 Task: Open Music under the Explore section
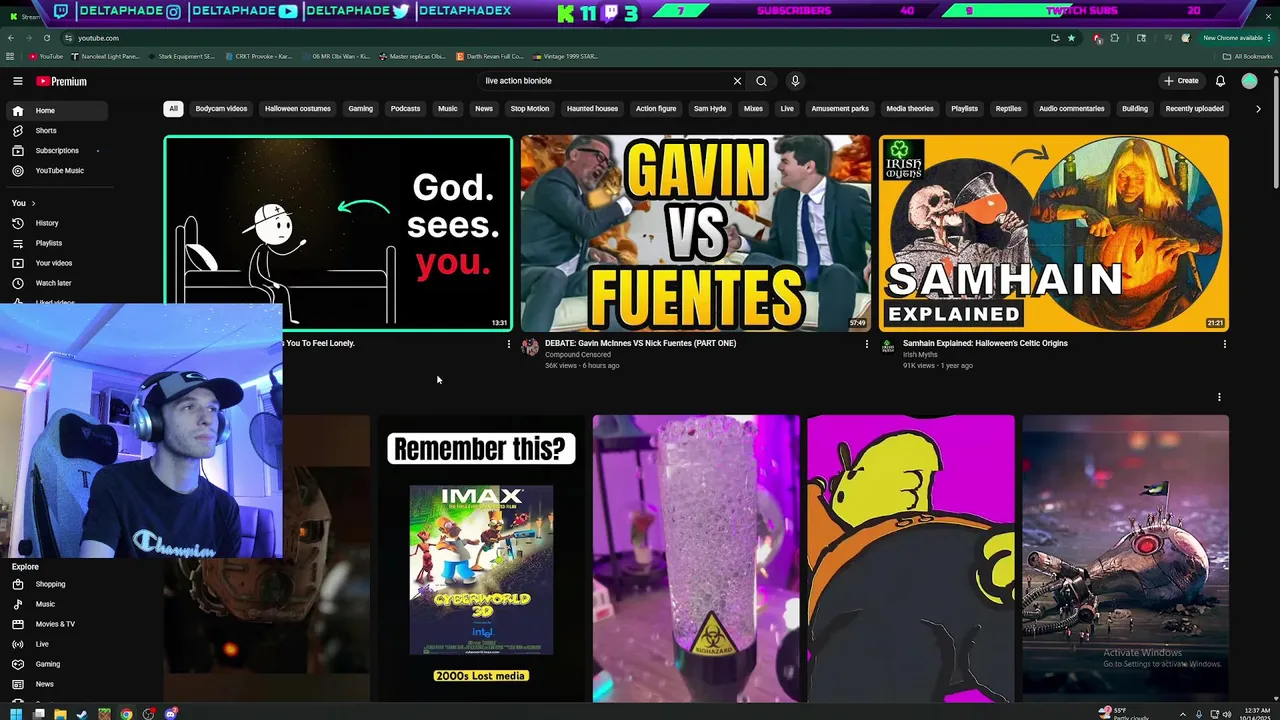coord(58,604)
